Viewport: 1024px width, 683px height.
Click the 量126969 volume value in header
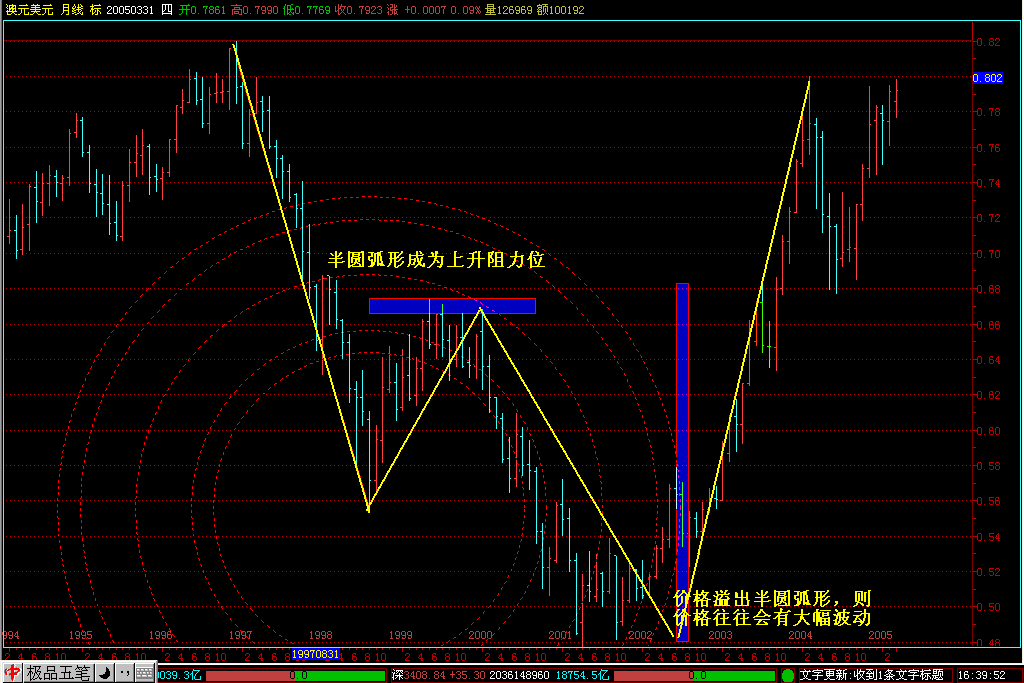tap(509, 10)
